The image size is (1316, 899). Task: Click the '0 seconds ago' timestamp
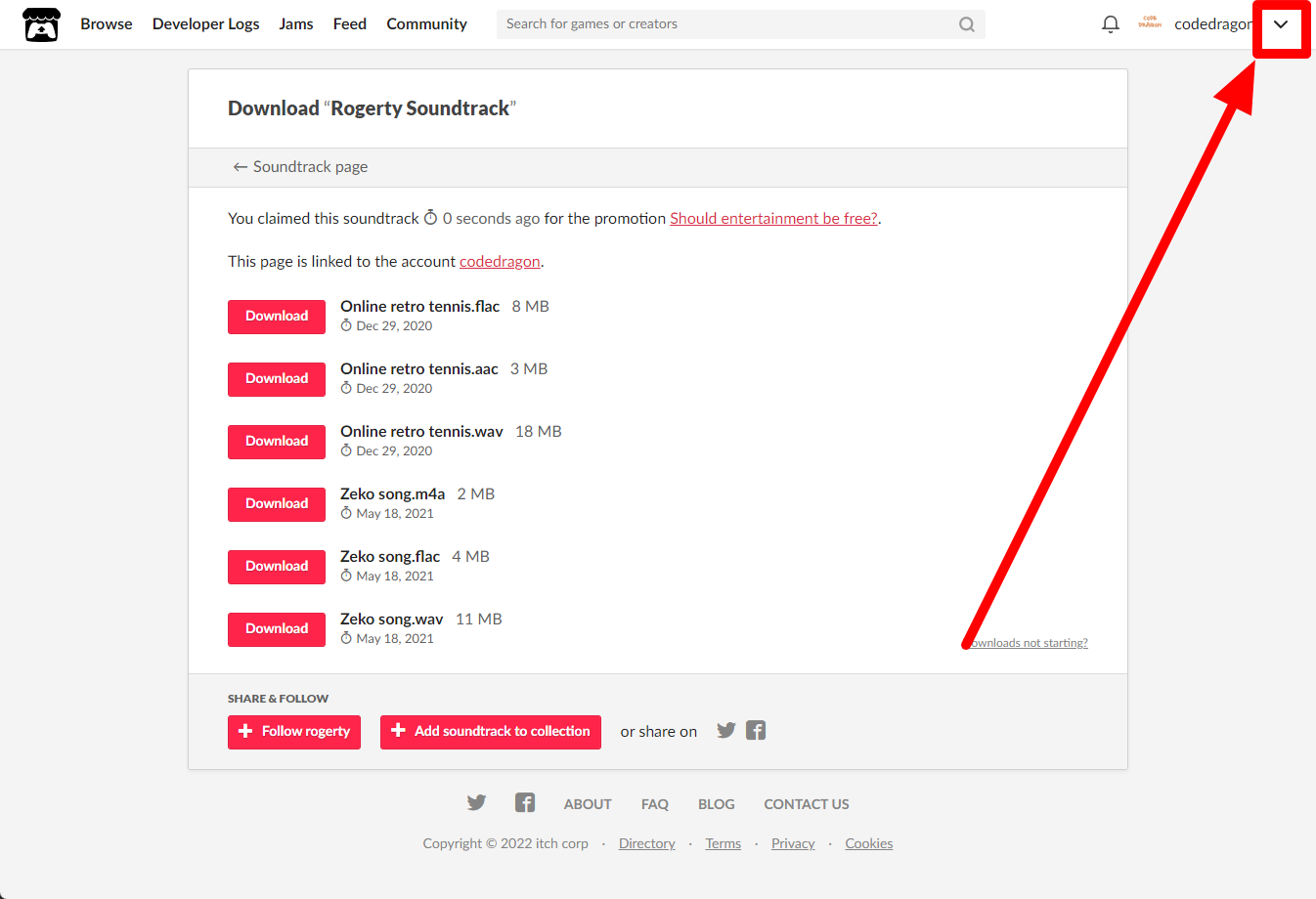(x=491, y=219)
